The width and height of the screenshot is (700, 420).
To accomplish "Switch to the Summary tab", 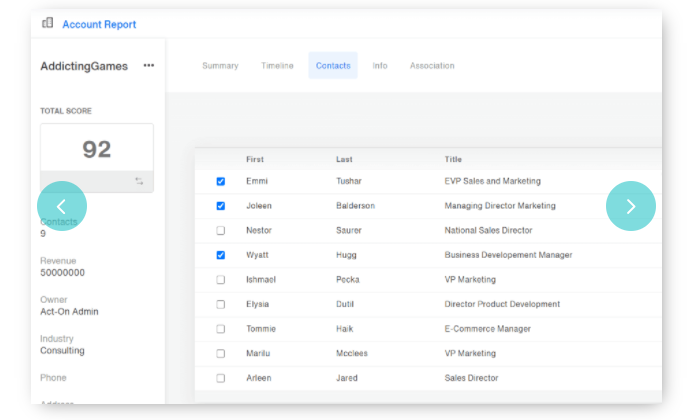I will [220, 66].
